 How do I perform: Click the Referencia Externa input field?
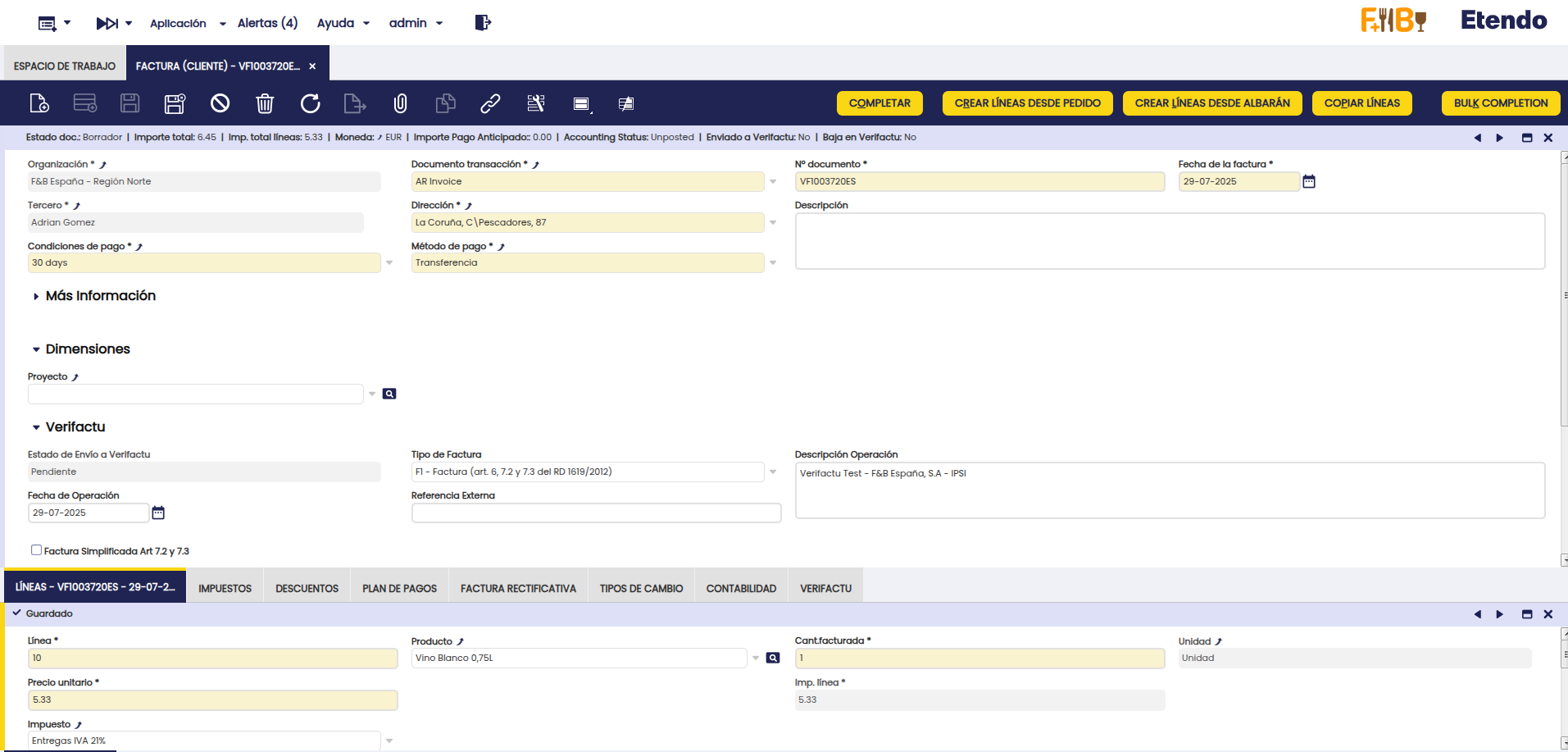[596, 513]
